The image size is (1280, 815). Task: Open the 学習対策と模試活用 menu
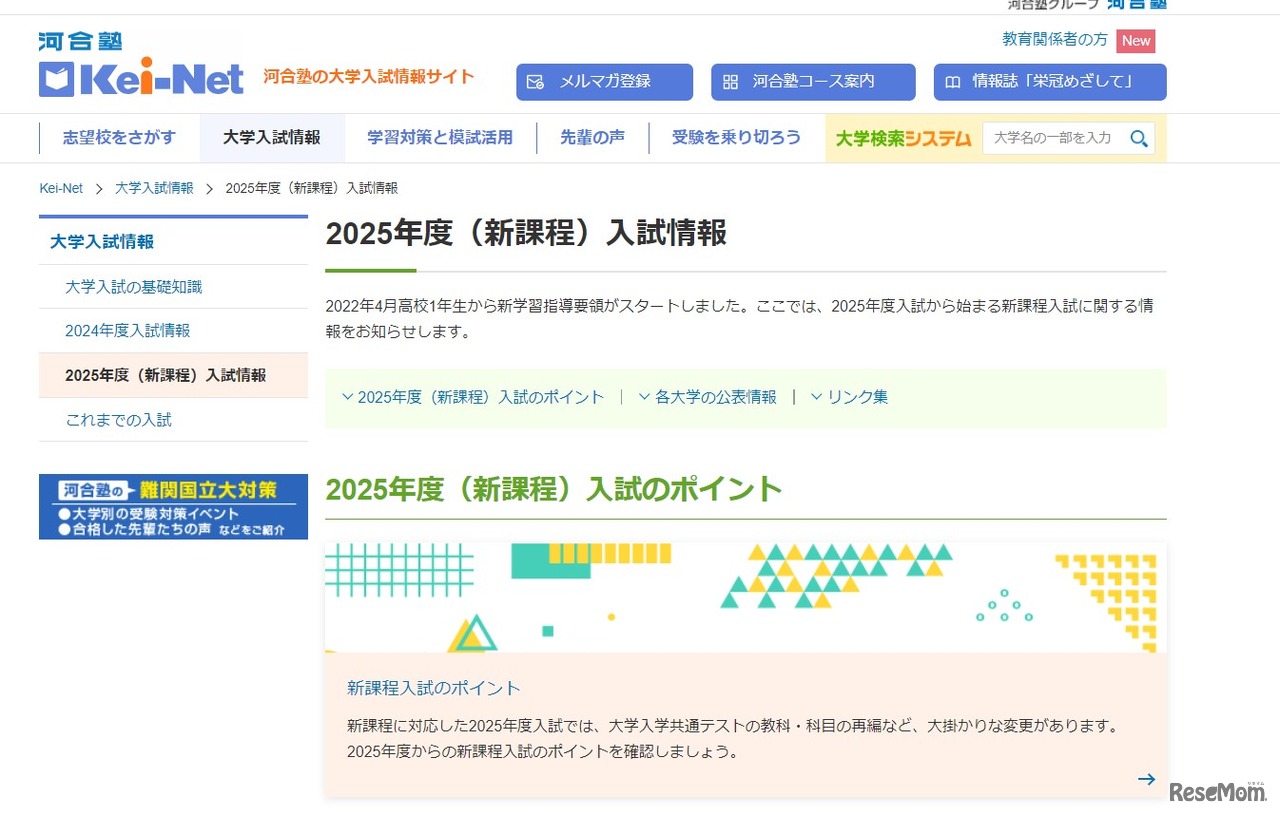pos(440,138)
